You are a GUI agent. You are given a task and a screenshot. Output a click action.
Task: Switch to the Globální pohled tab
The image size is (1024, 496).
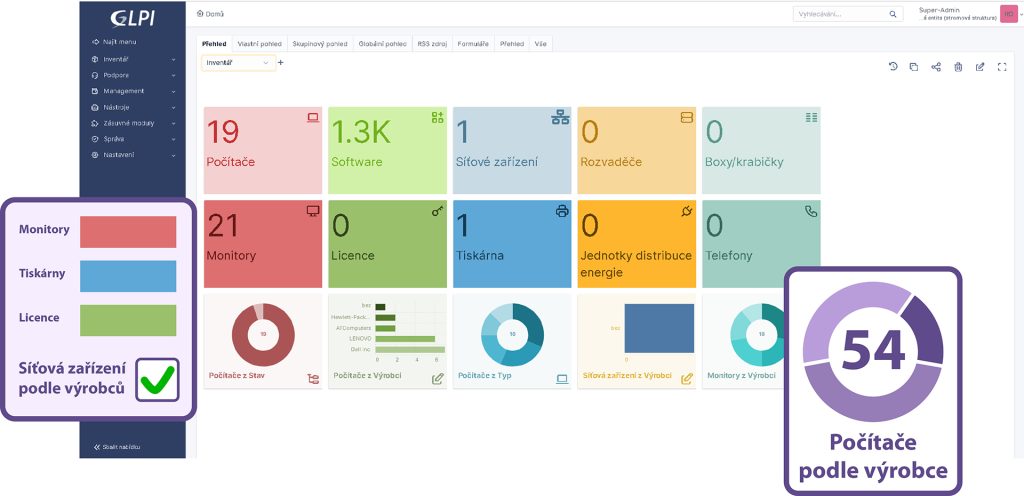[381, 44]
